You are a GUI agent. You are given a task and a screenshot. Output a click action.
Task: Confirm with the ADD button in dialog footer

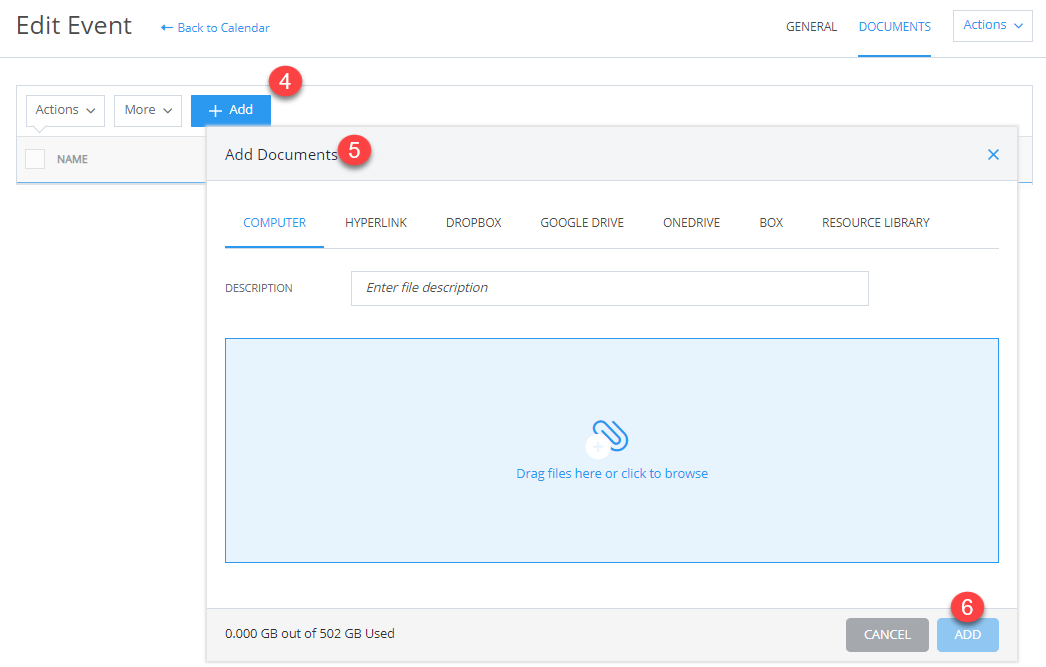[x=967, y=634]
